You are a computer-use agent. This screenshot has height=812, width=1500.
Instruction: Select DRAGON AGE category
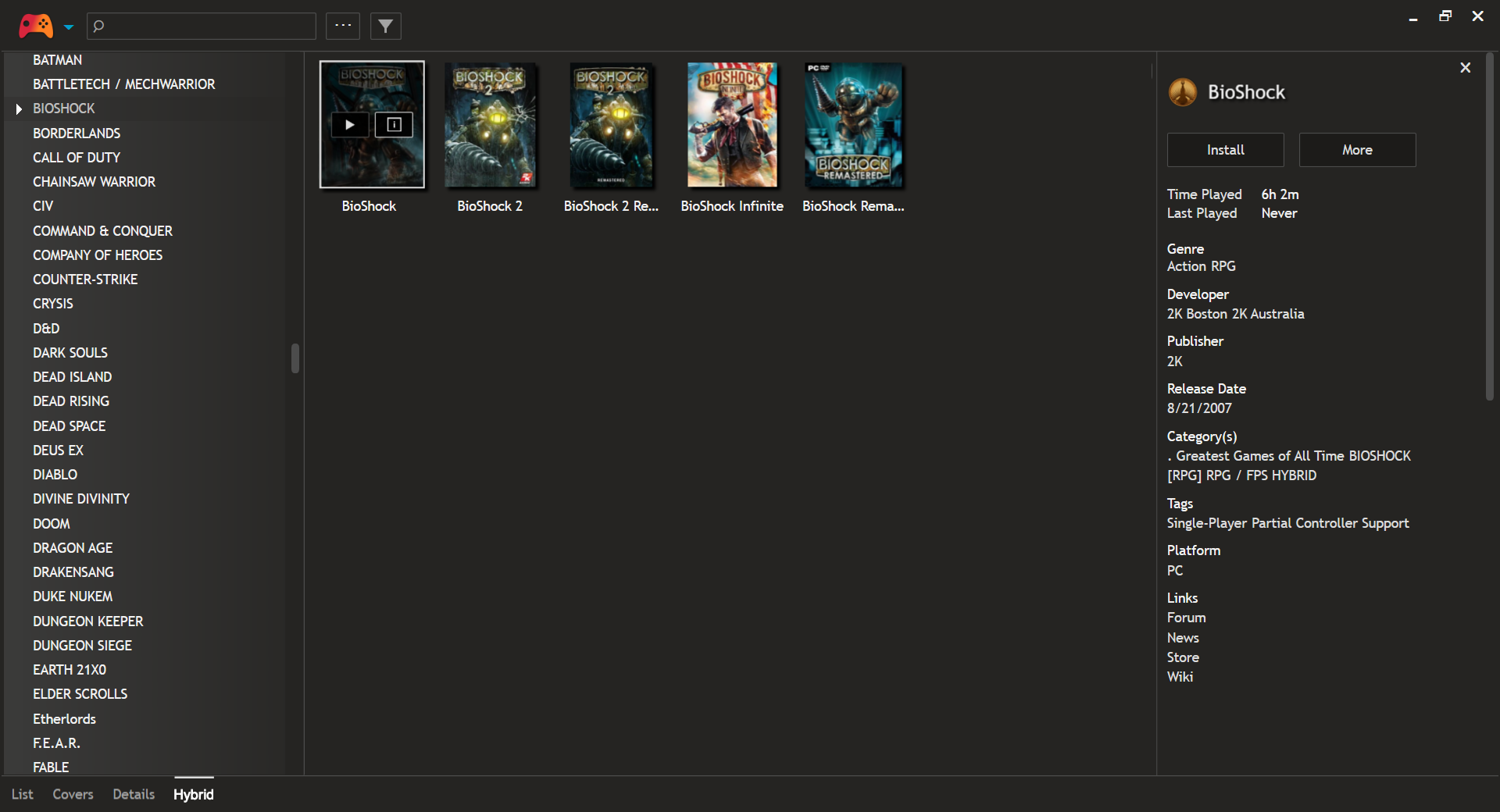point(73,548)
